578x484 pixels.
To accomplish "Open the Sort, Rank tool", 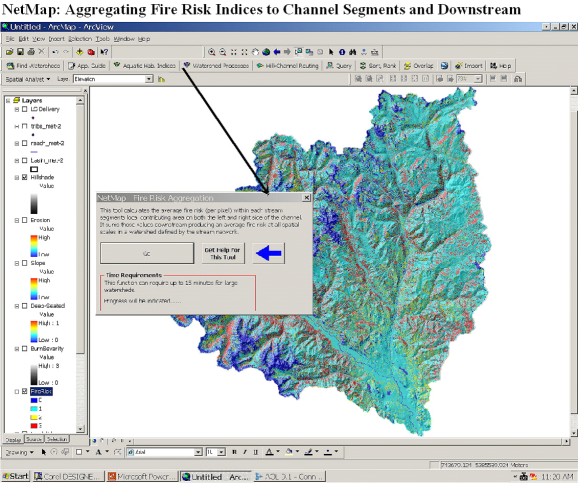I will (x=378, y=66).
